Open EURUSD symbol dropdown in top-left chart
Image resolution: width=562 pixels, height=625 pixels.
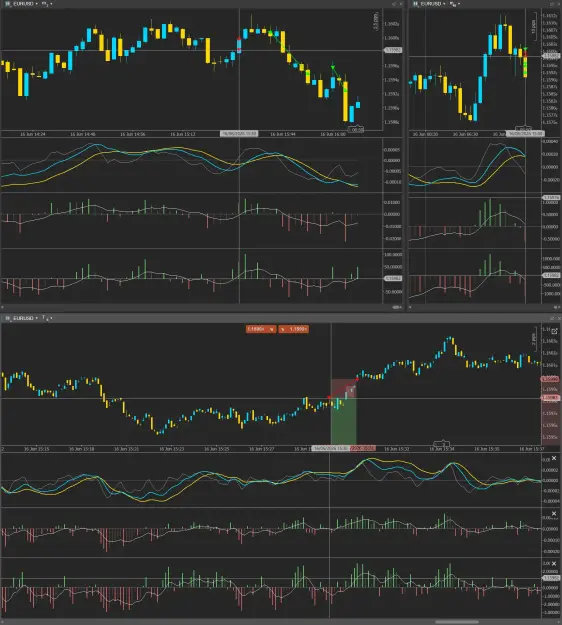(x=26, y=4)
